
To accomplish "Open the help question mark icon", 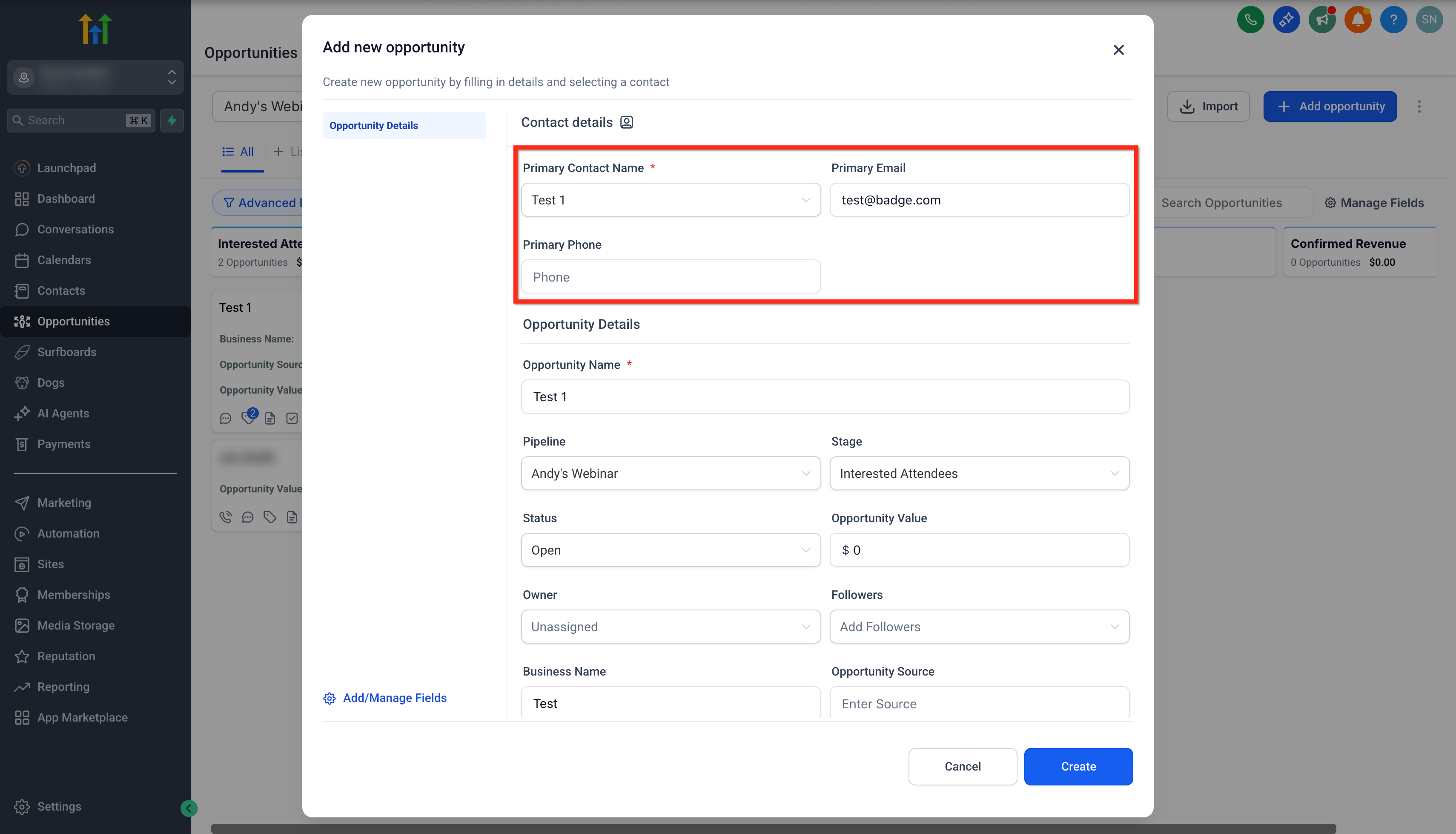I will click(1393, 20).
